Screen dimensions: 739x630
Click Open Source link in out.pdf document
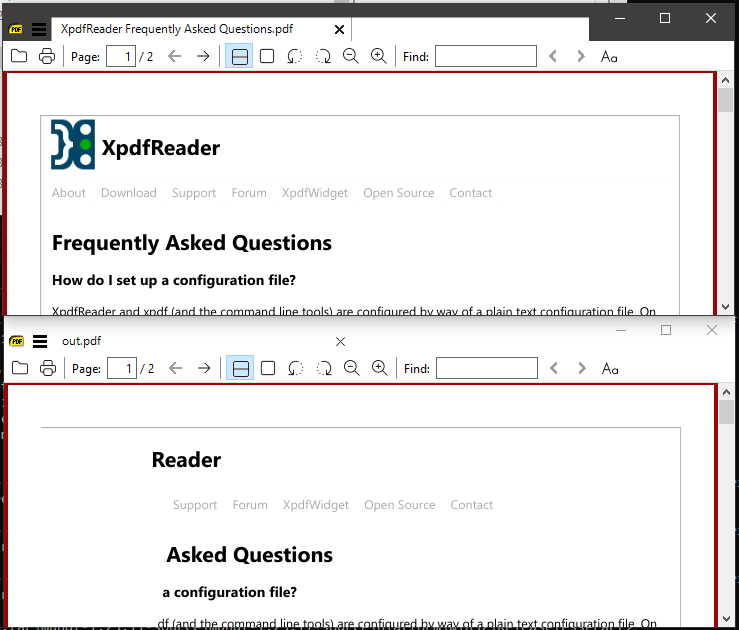click(x=400, y=505)
